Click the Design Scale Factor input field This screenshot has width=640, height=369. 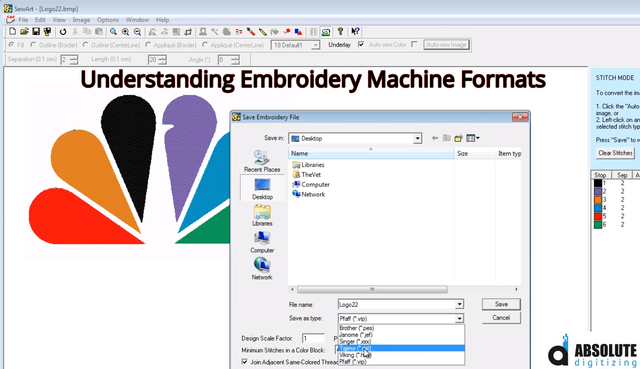click(313, 338)
